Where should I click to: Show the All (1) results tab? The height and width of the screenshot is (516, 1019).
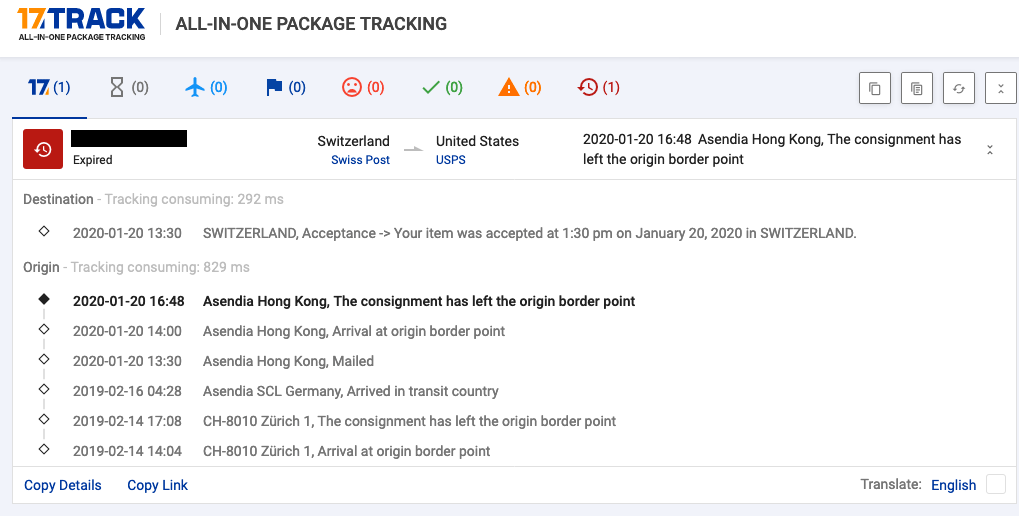point(49,88)
